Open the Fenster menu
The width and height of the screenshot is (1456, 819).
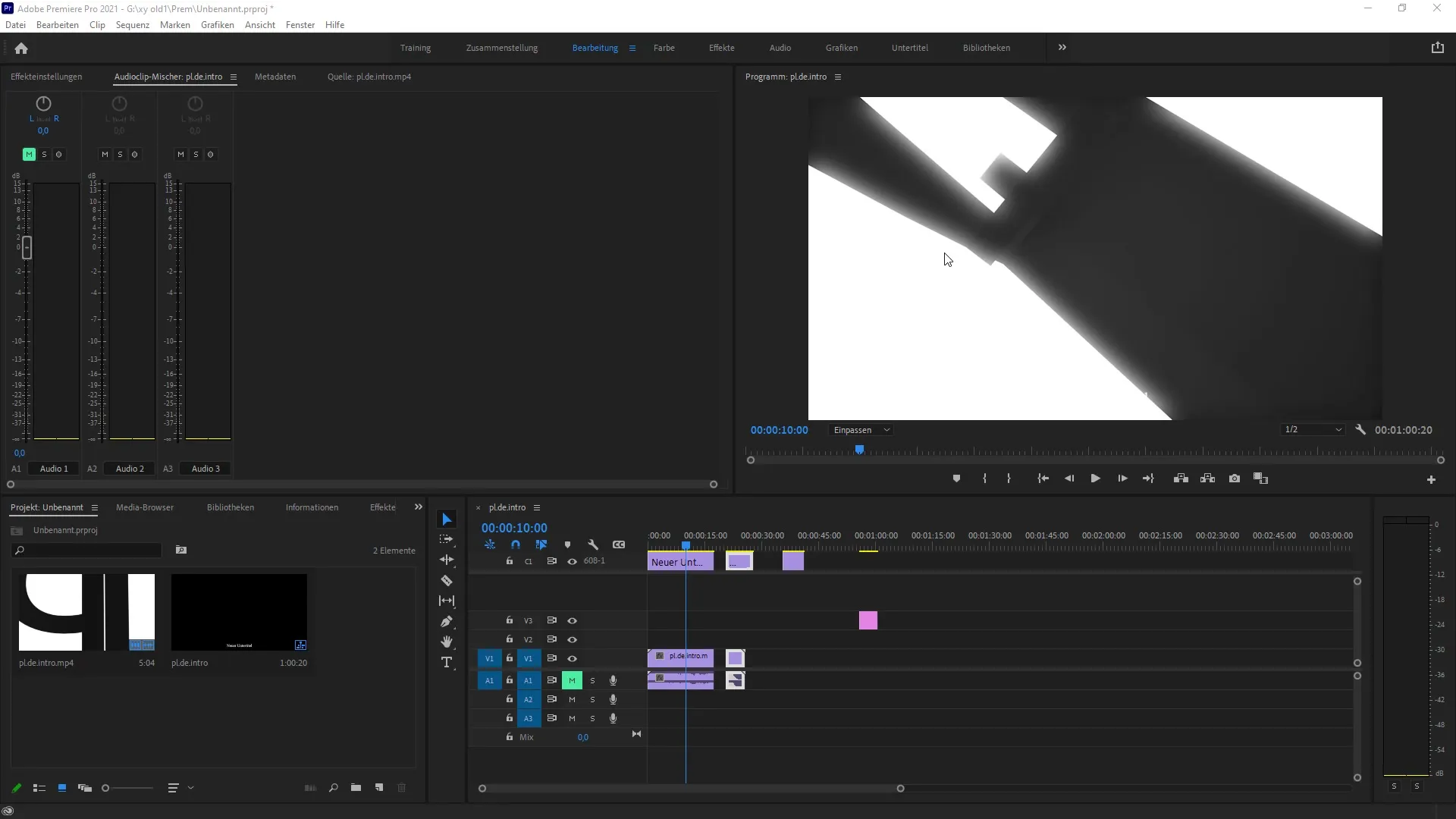[x=300, y=25]
